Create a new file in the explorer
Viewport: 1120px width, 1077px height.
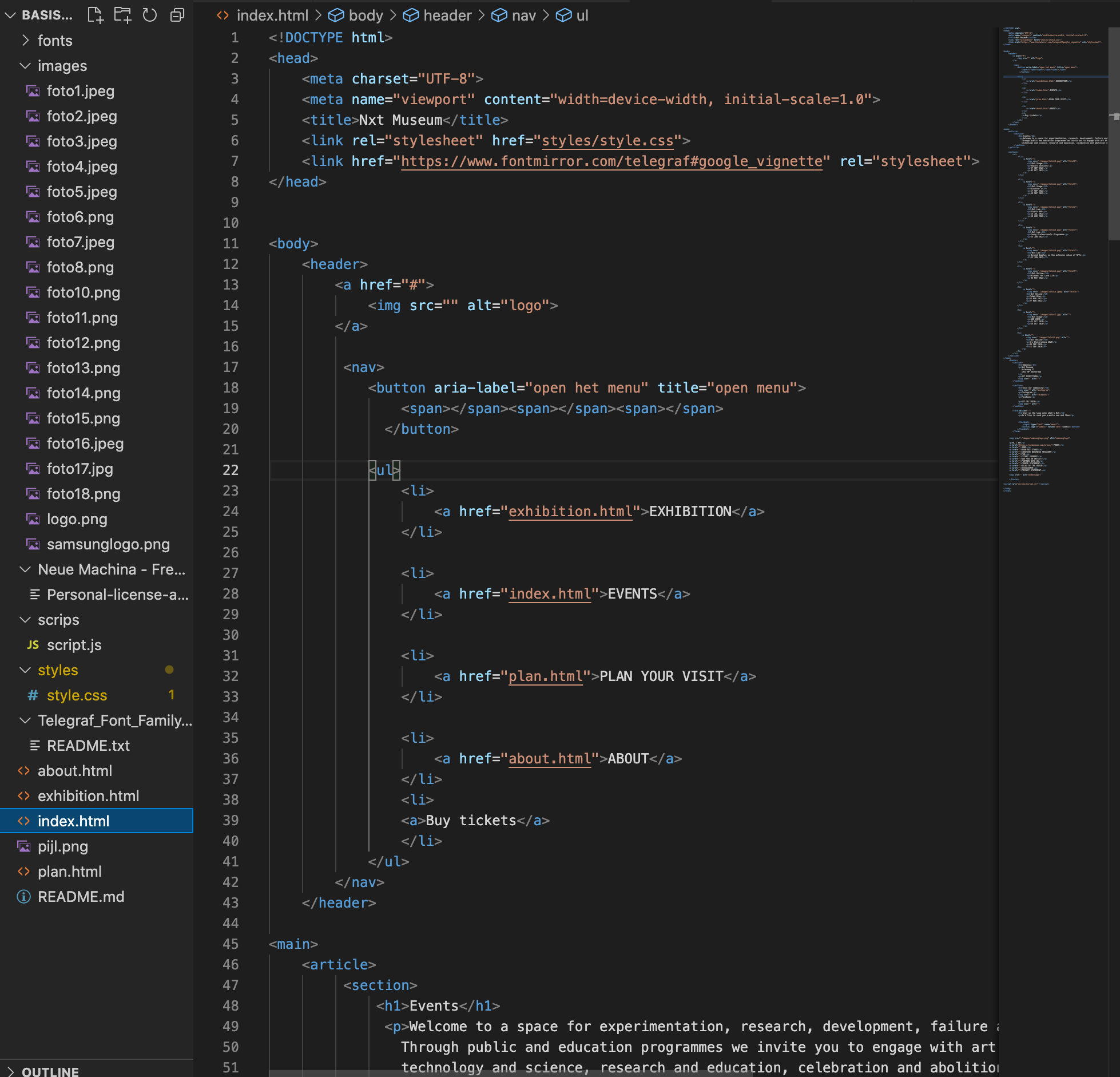(x=95, y=16)
